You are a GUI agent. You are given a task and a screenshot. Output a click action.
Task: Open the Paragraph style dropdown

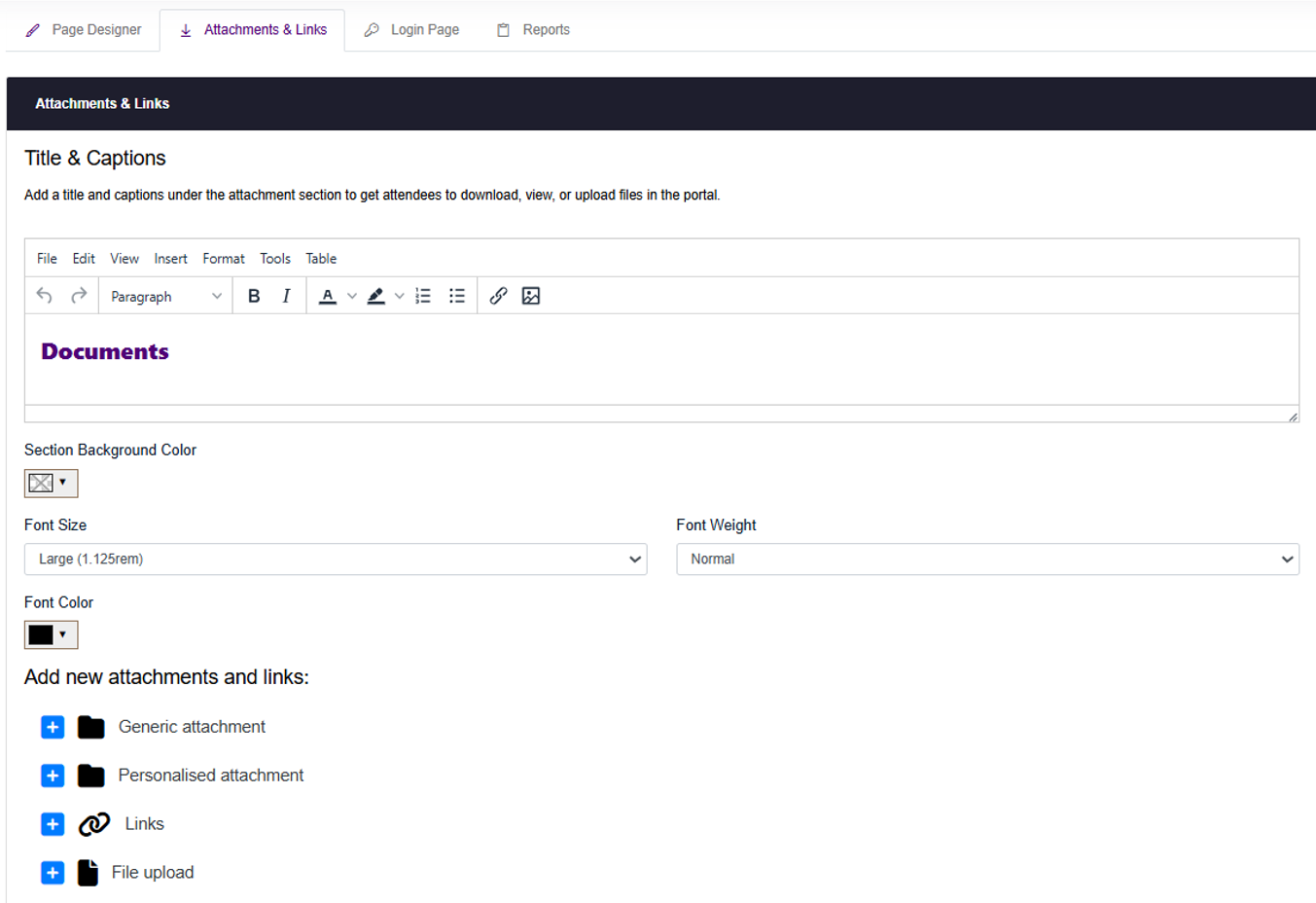tap(165, 296)
